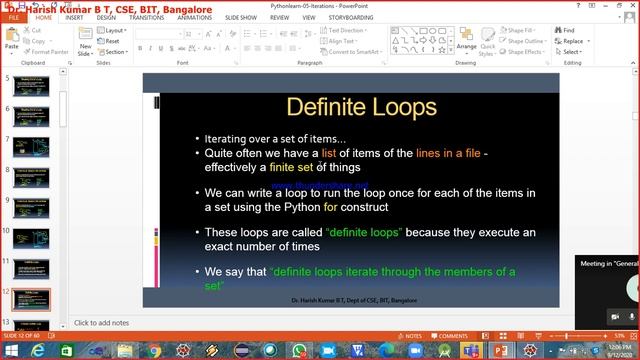640x360 pixels.
Task: Switch to the TRANSITIONS tab
Action: 147,18
